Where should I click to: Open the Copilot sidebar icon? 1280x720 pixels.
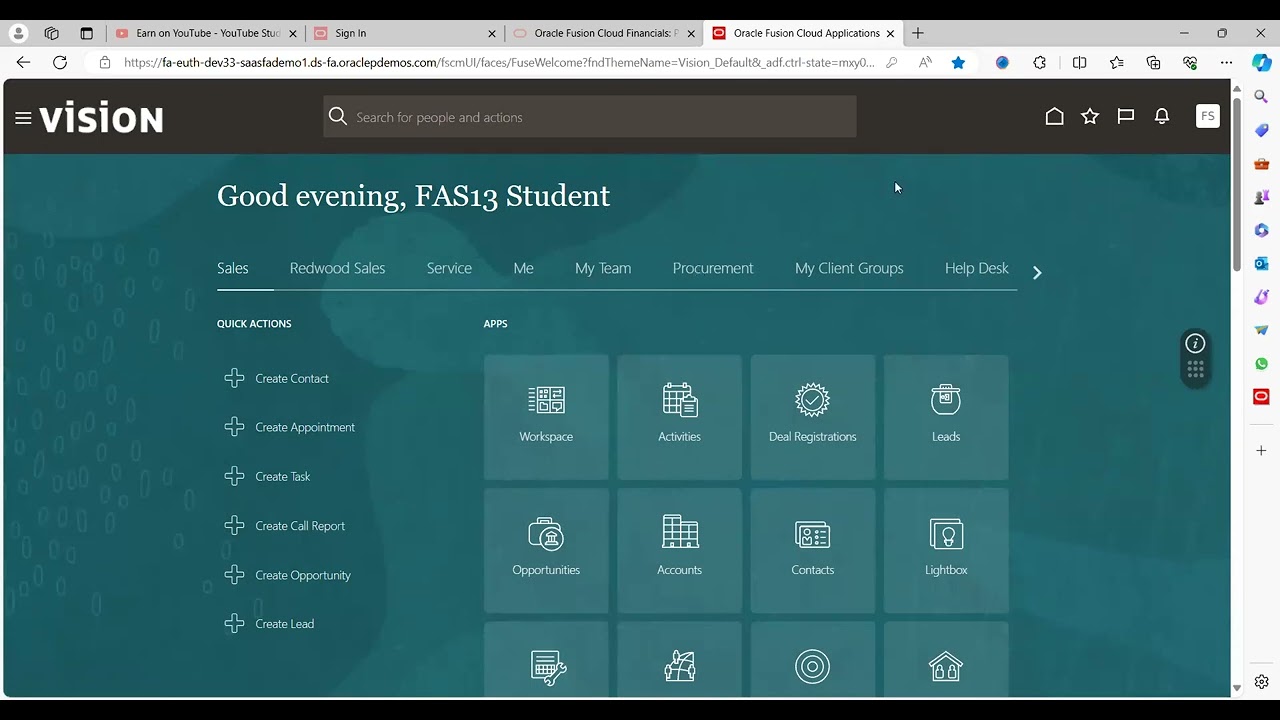[1261, 62]
